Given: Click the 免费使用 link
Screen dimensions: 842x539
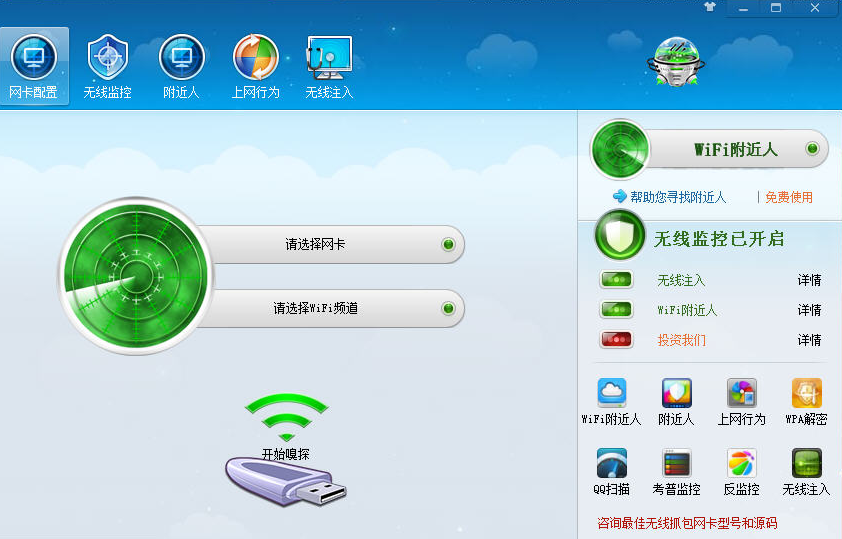Looking at the screenshot, I should [x=788, y=197].
